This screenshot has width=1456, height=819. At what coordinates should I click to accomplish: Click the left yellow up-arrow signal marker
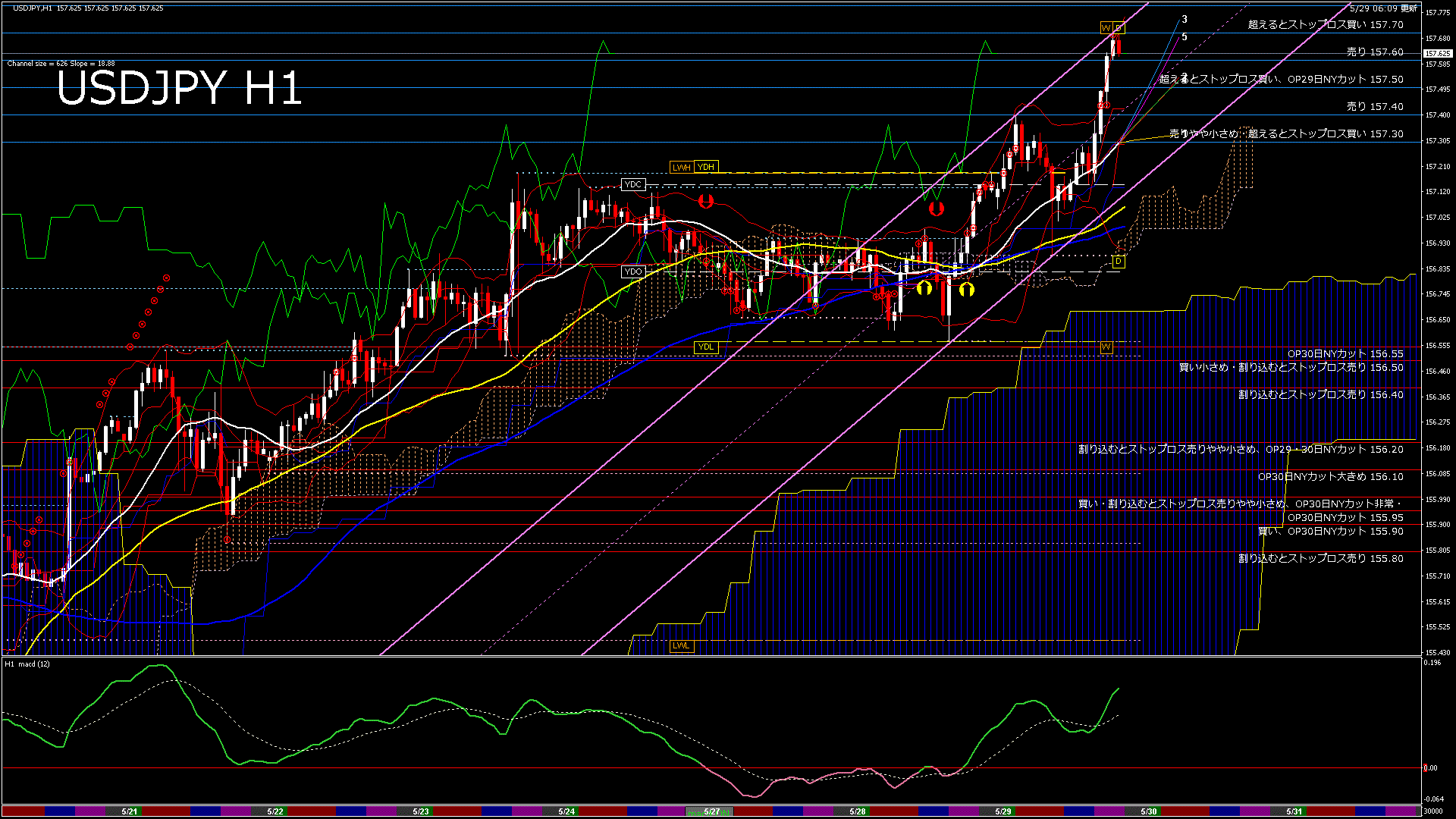(924, 288)
